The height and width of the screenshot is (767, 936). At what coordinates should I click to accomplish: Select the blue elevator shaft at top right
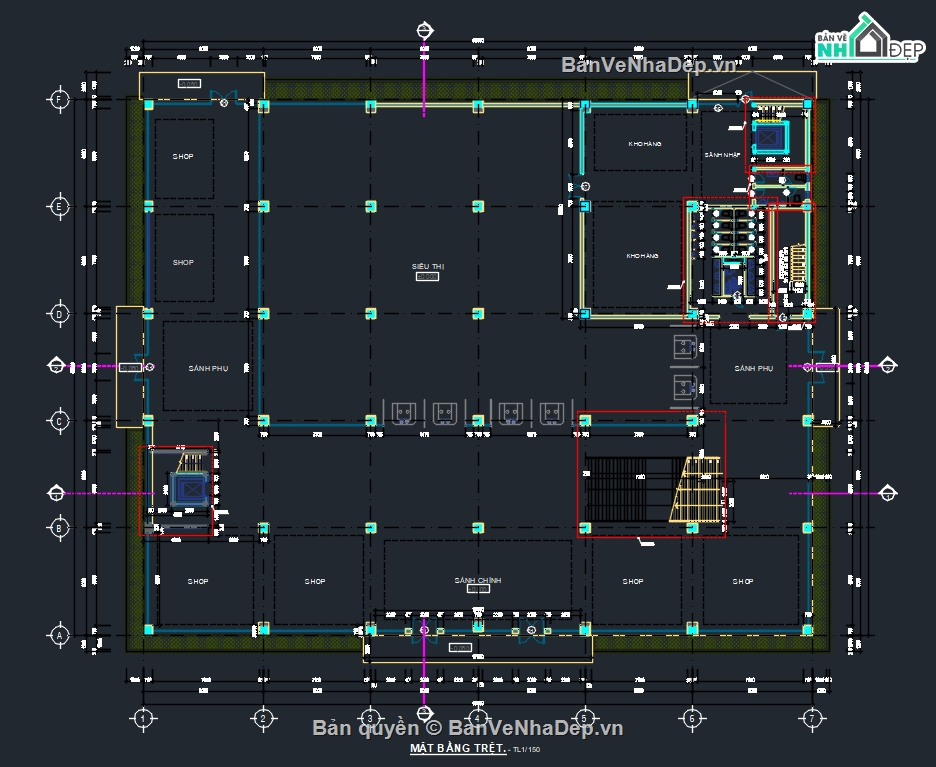[770, 138]
